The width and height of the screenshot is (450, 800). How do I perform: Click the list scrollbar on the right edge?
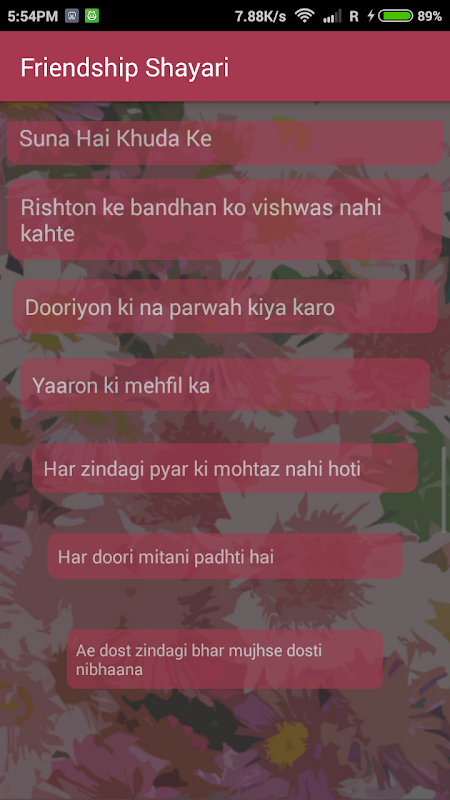point(444,490)
